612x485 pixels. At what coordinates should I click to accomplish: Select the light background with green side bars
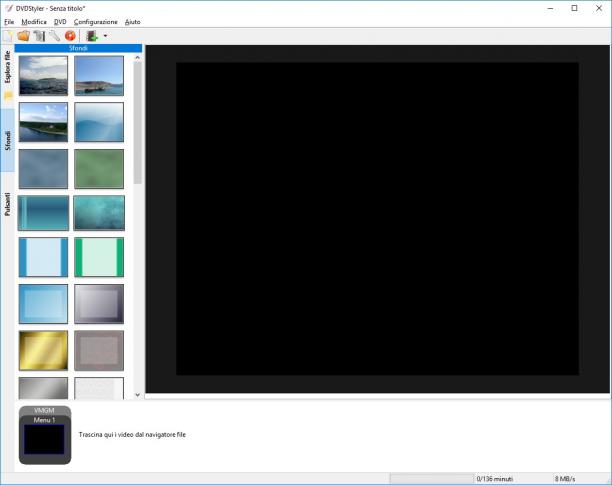[99, 257]
